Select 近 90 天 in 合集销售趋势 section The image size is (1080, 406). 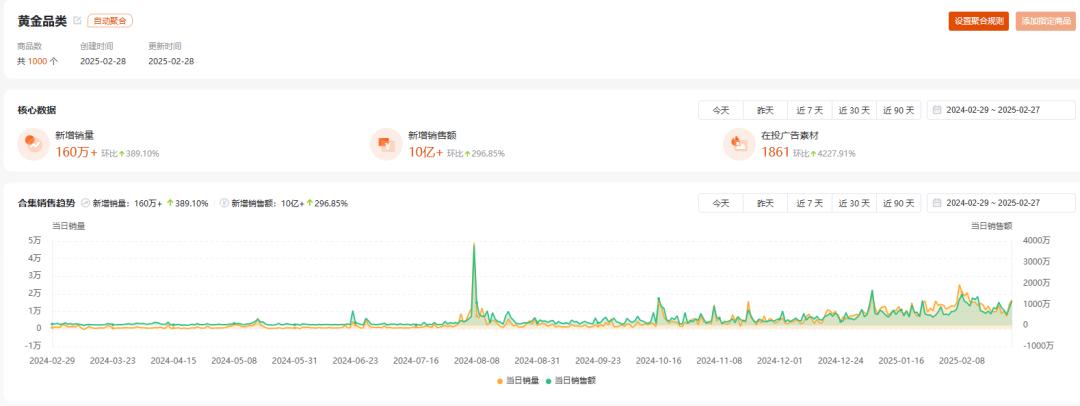[899, 203]
